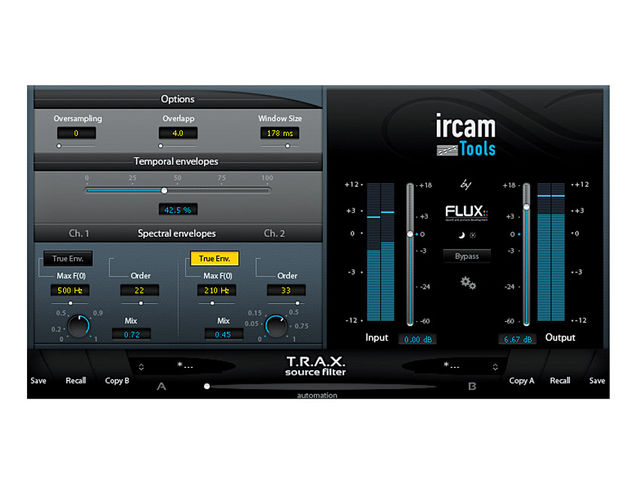
Task: Open preset B selector arrows
Action: [x=495, y=367]
